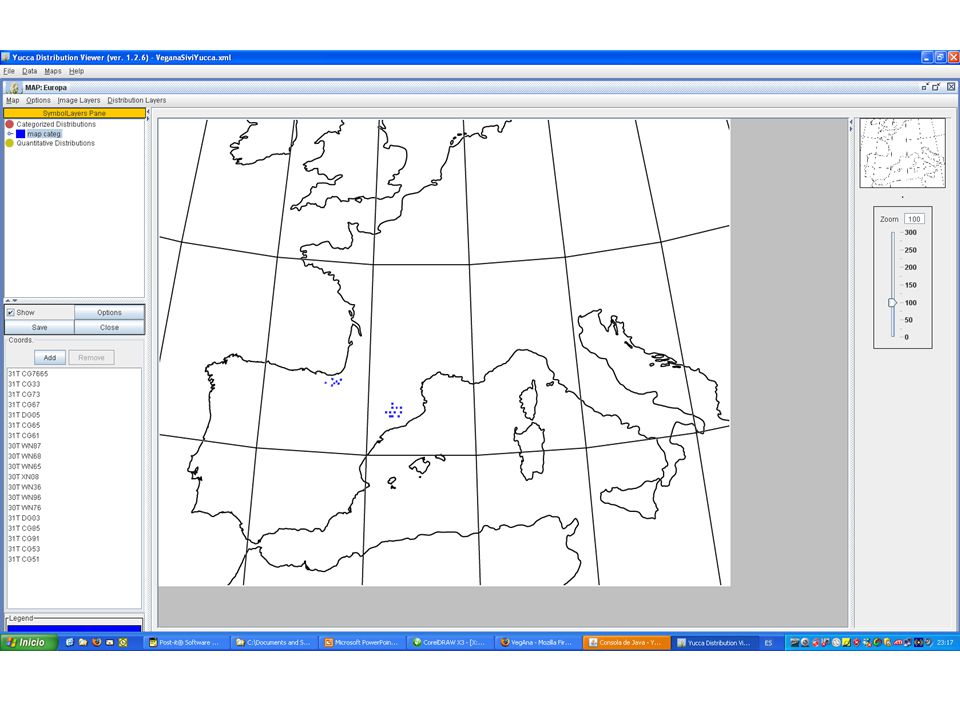
Task: Select coordinate 30T WN76 in list
Action: pos(24,508)
